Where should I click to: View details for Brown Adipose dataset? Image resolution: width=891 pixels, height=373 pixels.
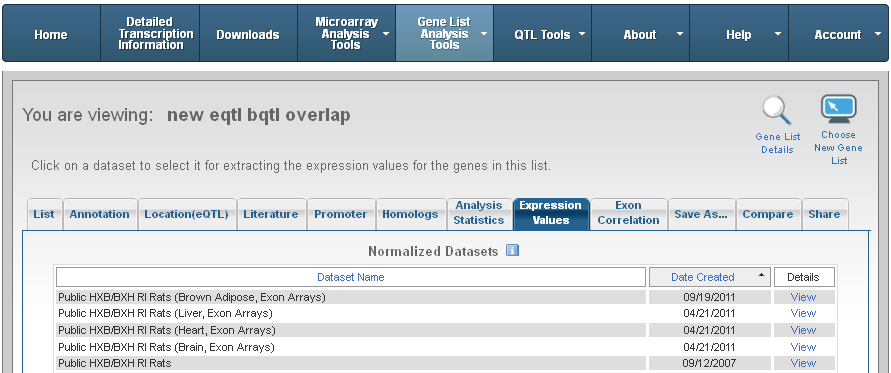click(x=803, y=297)
